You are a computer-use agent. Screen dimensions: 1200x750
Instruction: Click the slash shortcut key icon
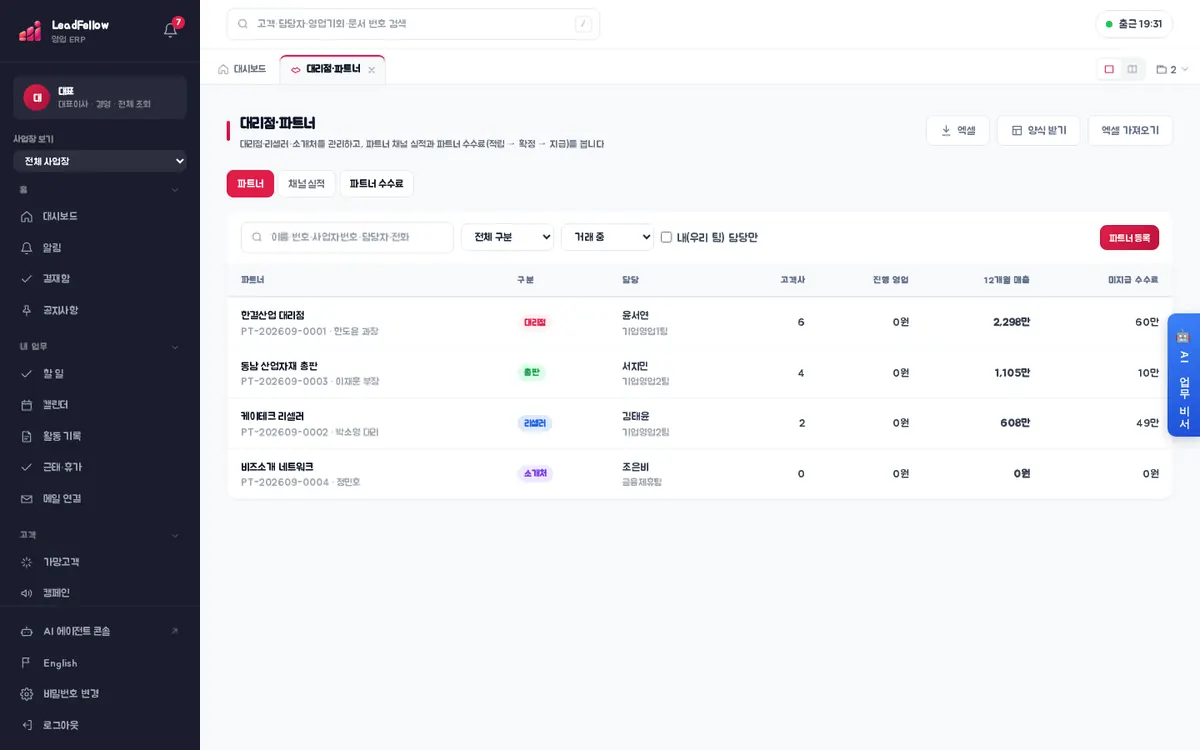pyautogui.click(x=583, y=24)
